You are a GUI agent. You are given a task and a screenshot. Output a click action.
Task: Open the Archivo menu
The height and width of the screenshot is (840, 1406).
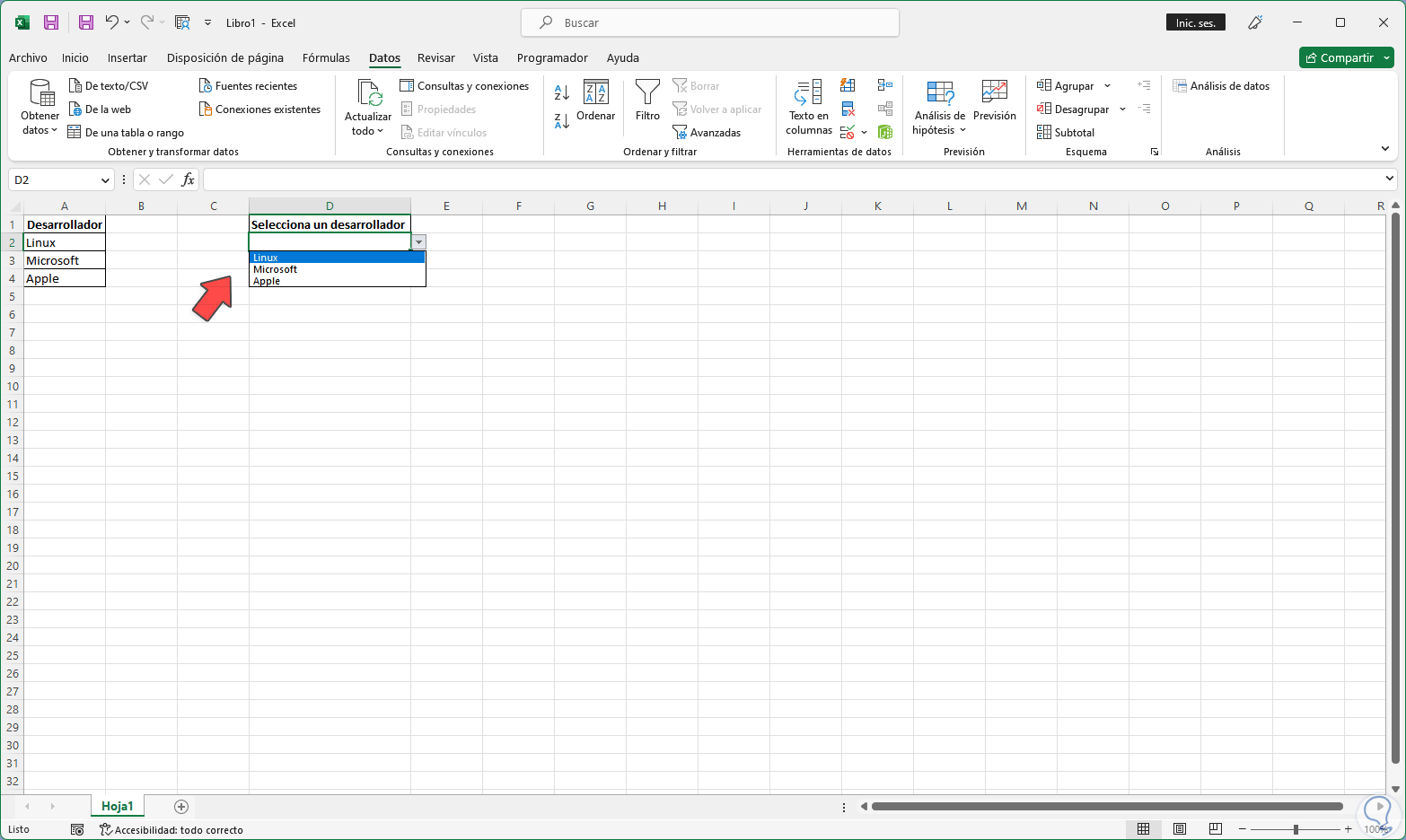(x=28, y=58)
